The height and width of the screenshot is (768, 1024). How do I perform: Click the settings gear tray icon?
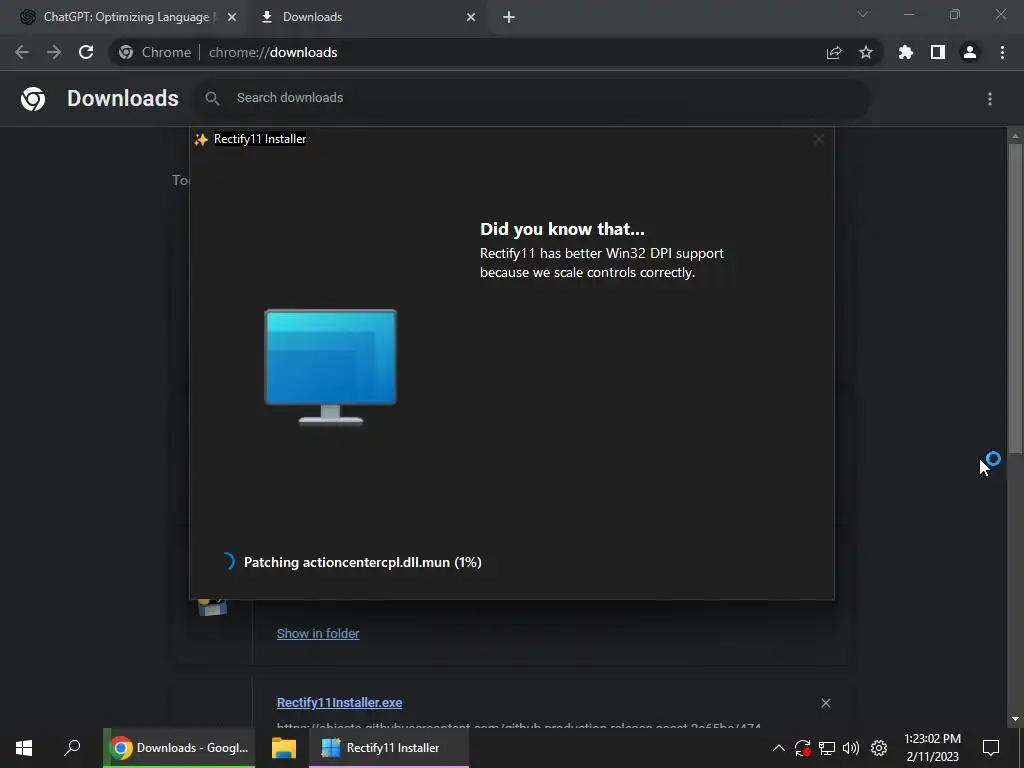[x=879, y=748]
